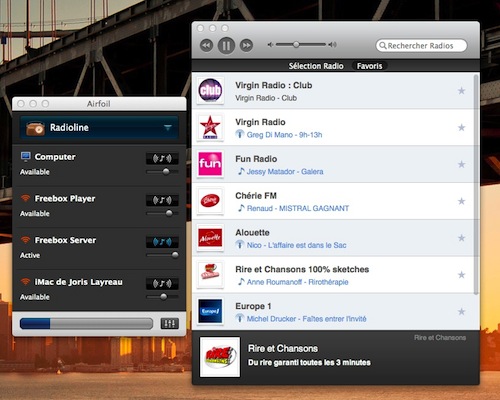This screenshot has width=500, height=400.
Task: Go to previous radio station
Action: coord(207,45)
